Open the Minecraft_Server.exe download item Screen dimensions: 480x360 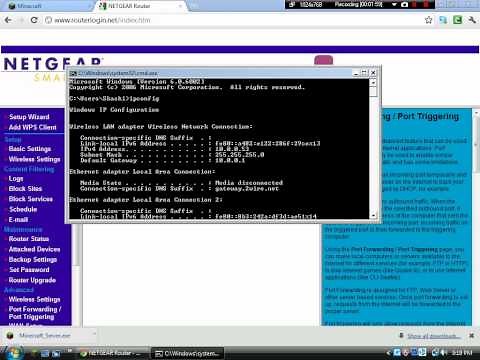click(44, 335)
